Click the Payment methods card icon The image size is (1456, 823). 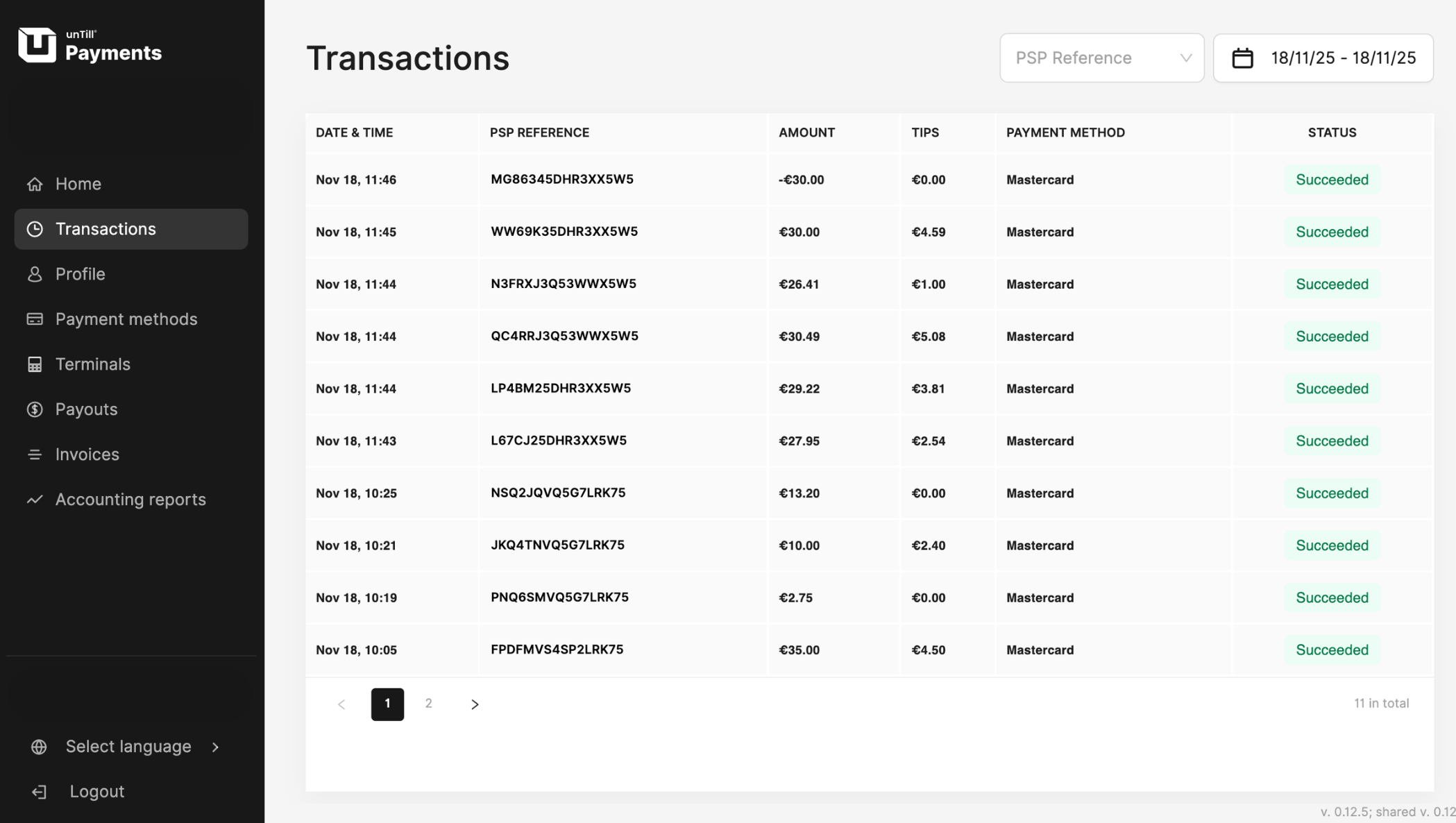[35, 319]
